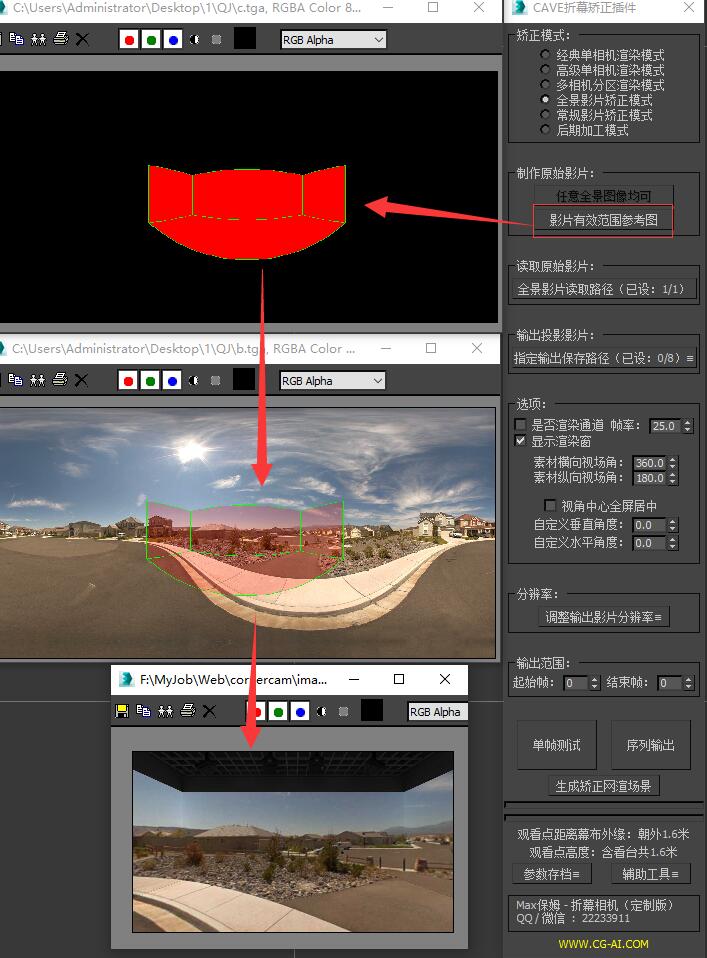This screenshot has width=707, height=958.
Task: Click the save image icon in bottom render window
Action: [122, 711]
